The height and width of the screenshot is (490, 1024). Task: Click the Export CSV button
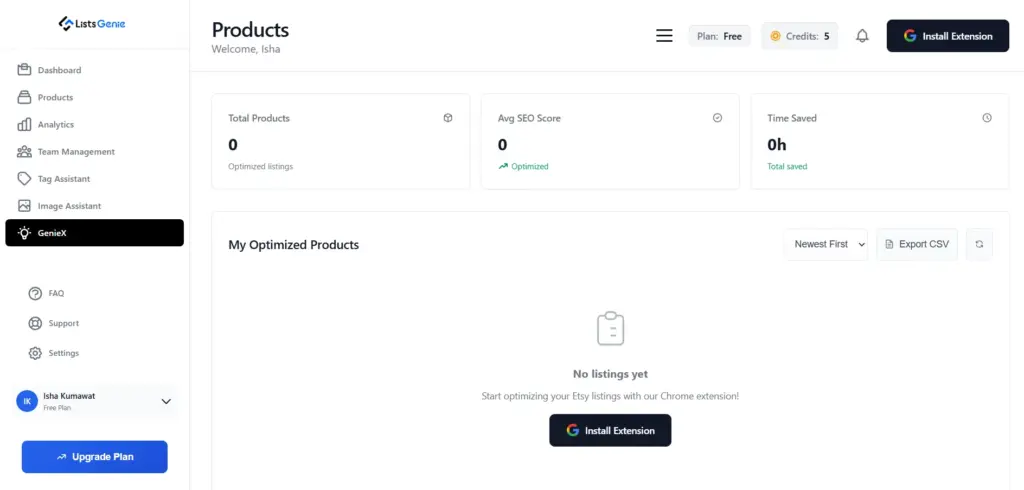pyautogui.click(x=917, y=244)
